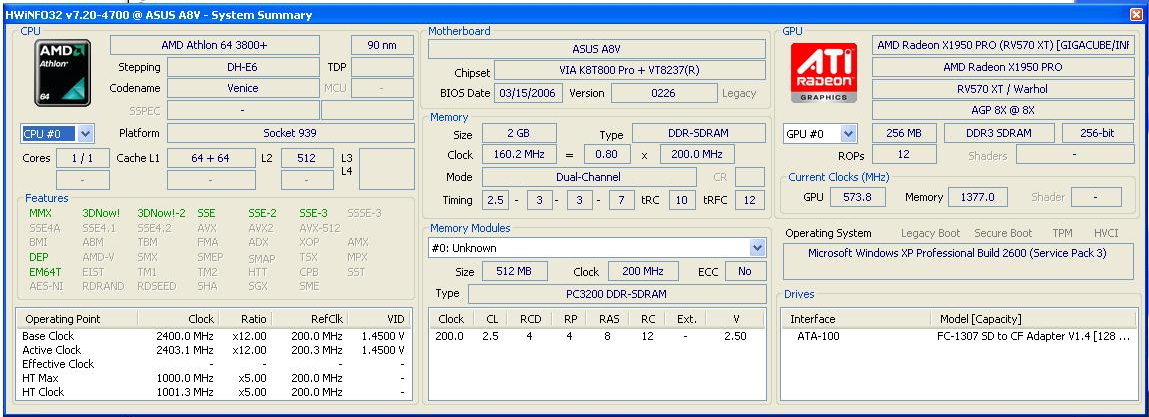Click the memory Clock value '160.2 MHz'
The width and height of the screenshot is (1149, 417).
pos(518,155)
